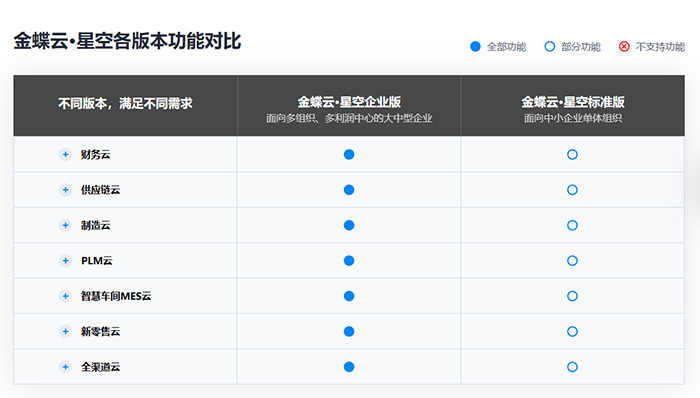Click the 不支持功能 red cross icon
The width and height of the screenshot is (700, 398).
(x=624, y=46)
